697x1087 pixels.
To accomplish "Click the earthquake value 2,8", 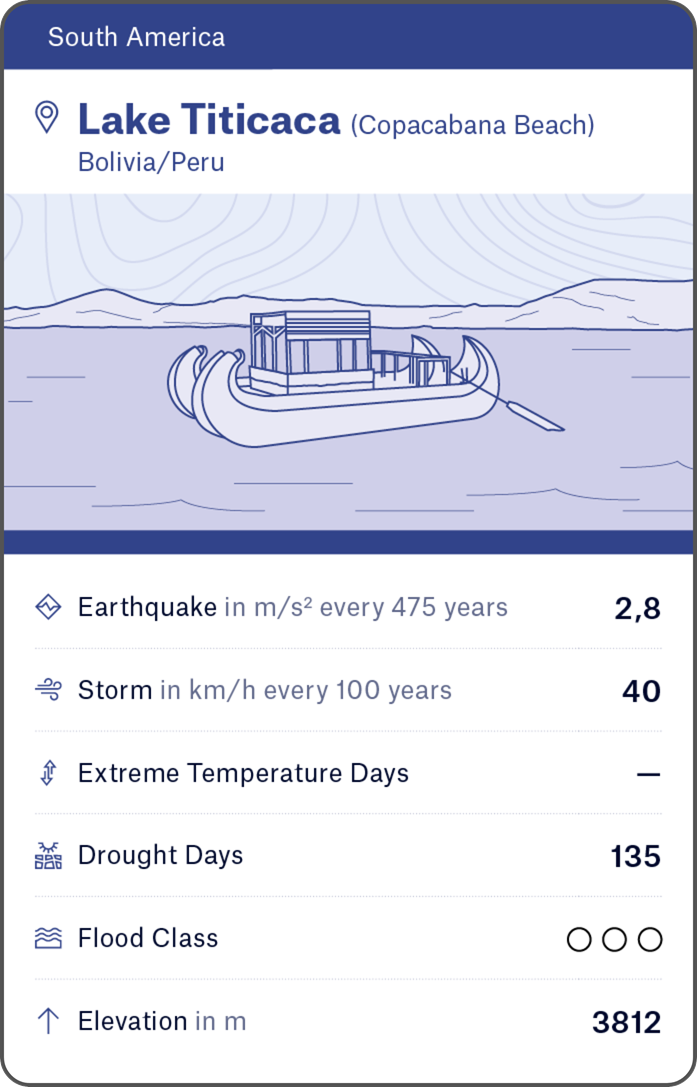I will [637, 608].
